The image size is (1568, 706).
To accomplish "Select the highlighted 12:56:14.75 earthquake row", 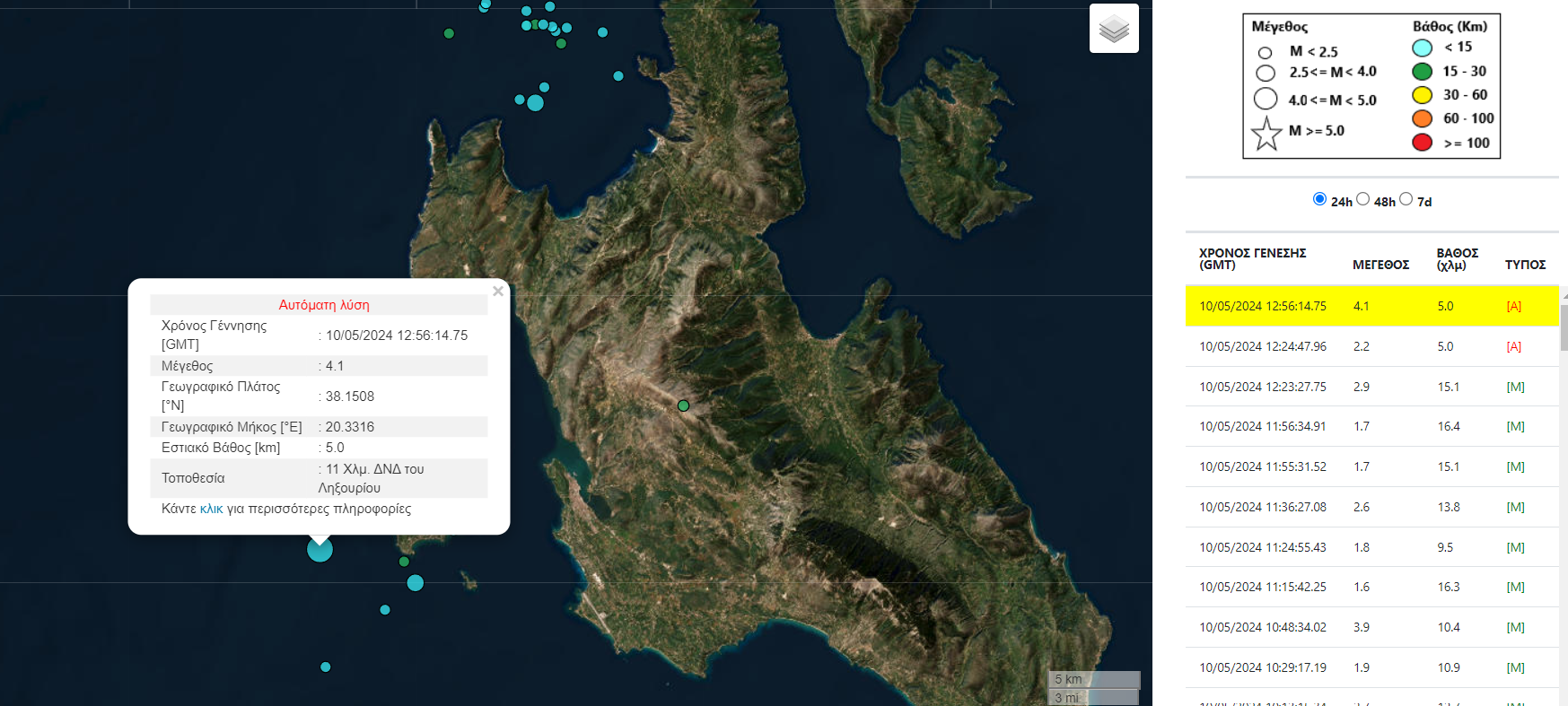I will [1263, 306].
